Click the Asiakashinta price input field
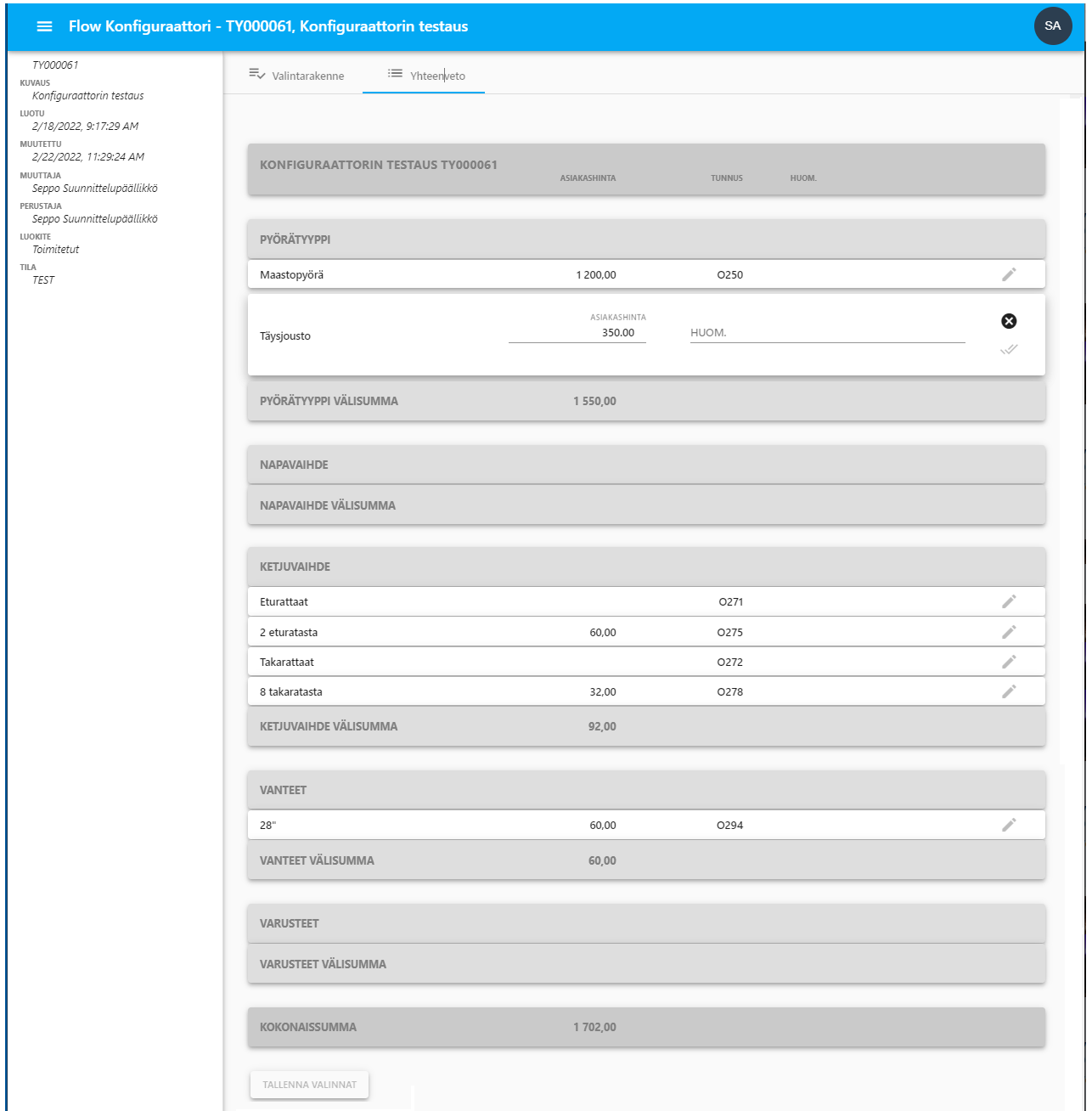Viewport: 1092px width, 1111px height. click(x=577, y=333)
